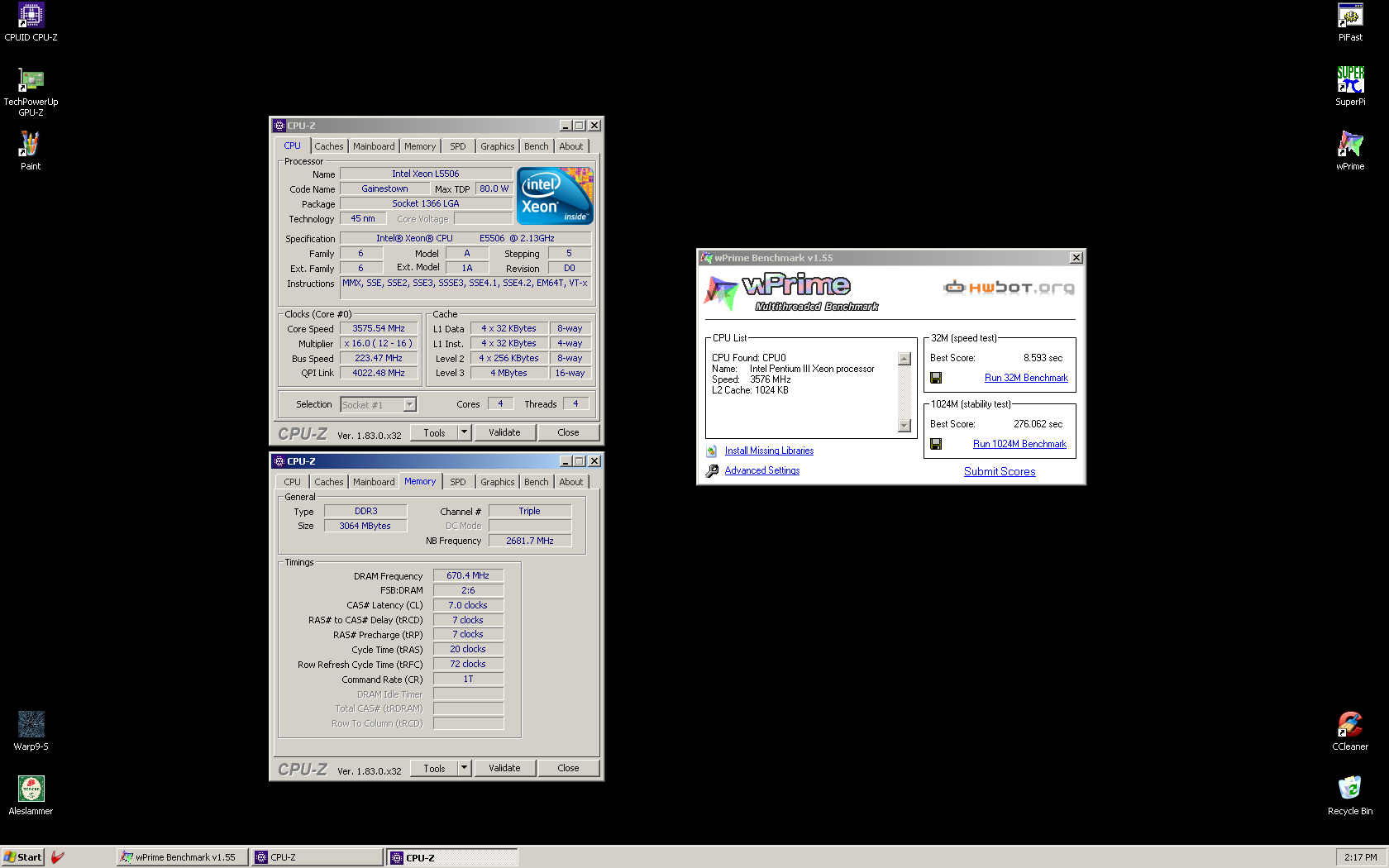
Task: Click Validate in top CPU-Z window
Action: [504, 432]
